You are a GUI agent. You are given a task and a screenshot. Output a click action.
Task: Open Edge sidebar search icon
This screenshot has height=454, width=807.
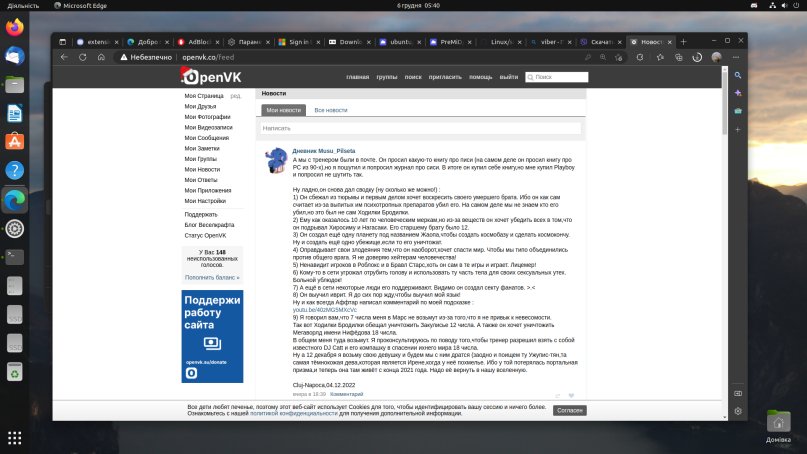coord(738,75)
